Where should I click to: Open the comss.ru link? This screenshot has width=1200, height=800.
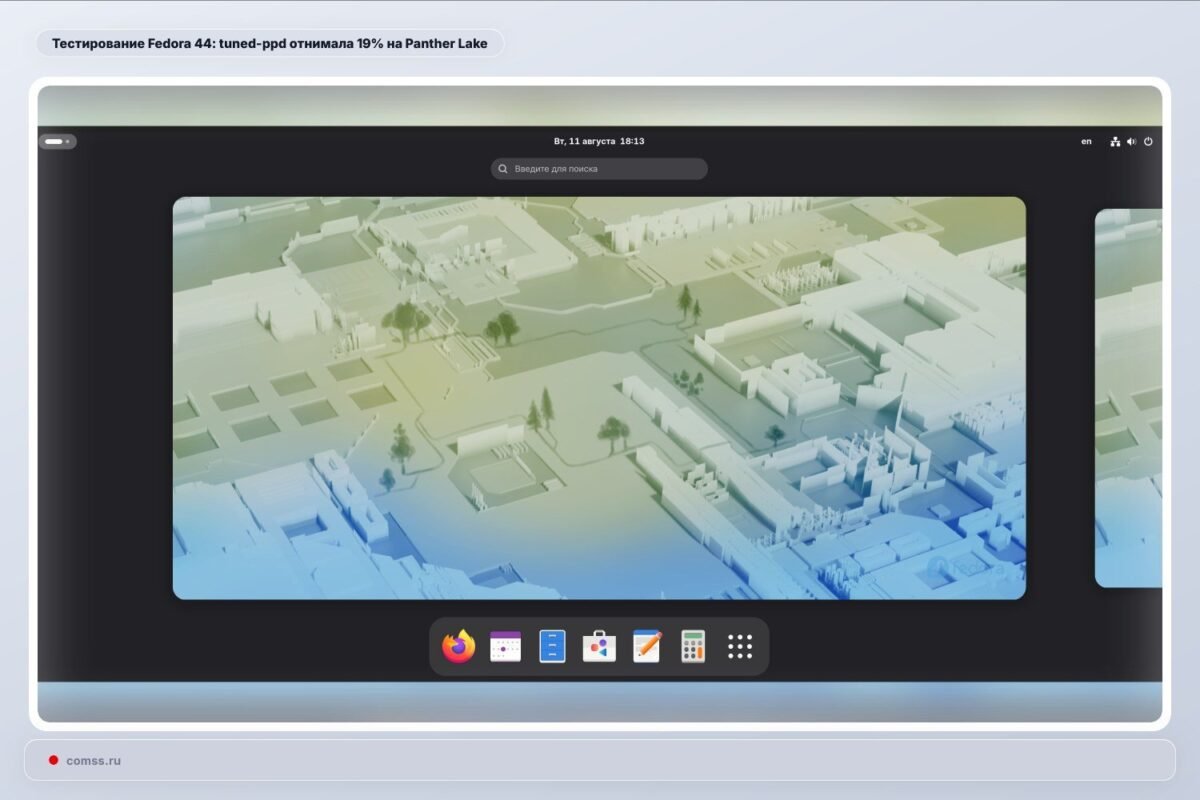click(93, 760)
